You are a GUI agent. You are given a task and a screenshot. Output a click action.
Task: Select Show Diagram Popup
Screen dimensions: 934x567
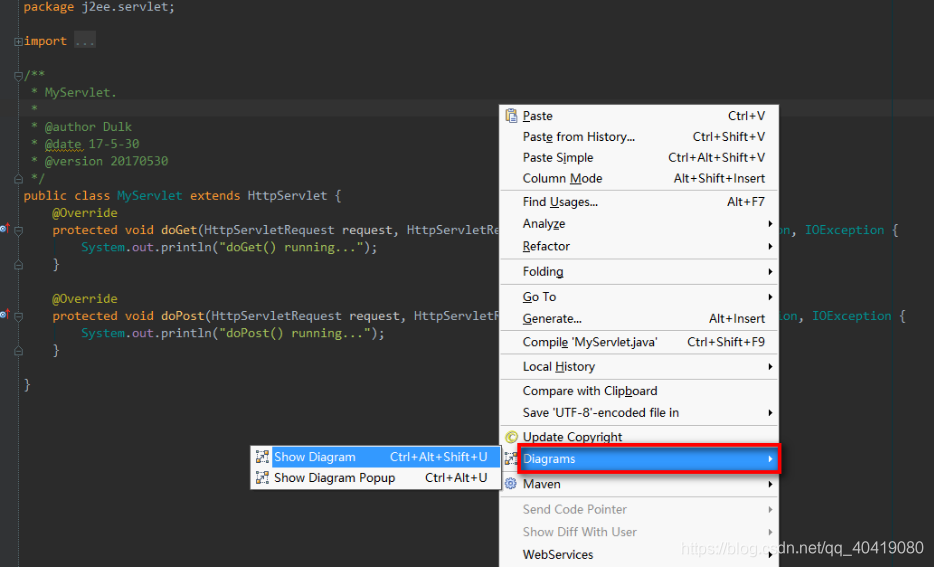point(375,478)
